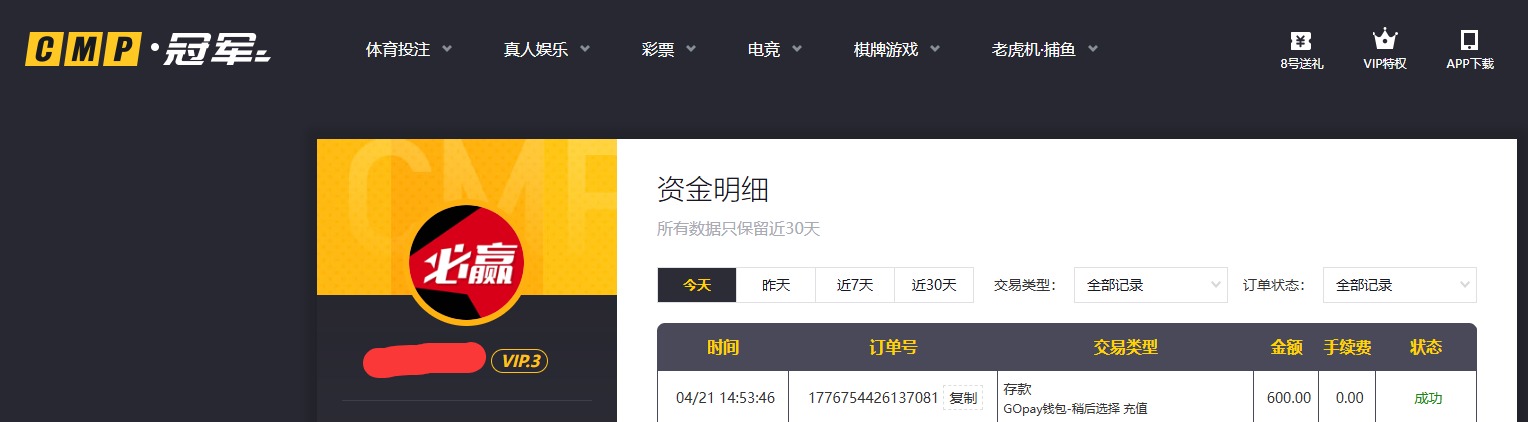The height and width of the screenshot is (422, 1528).
Task: Click the 存款 transaction type text
Action: coord(1017,389)
